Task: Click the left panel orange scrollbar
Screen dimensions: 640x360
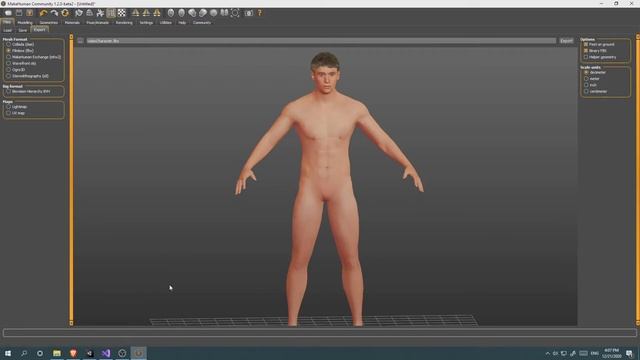Action: click(71, 180)
